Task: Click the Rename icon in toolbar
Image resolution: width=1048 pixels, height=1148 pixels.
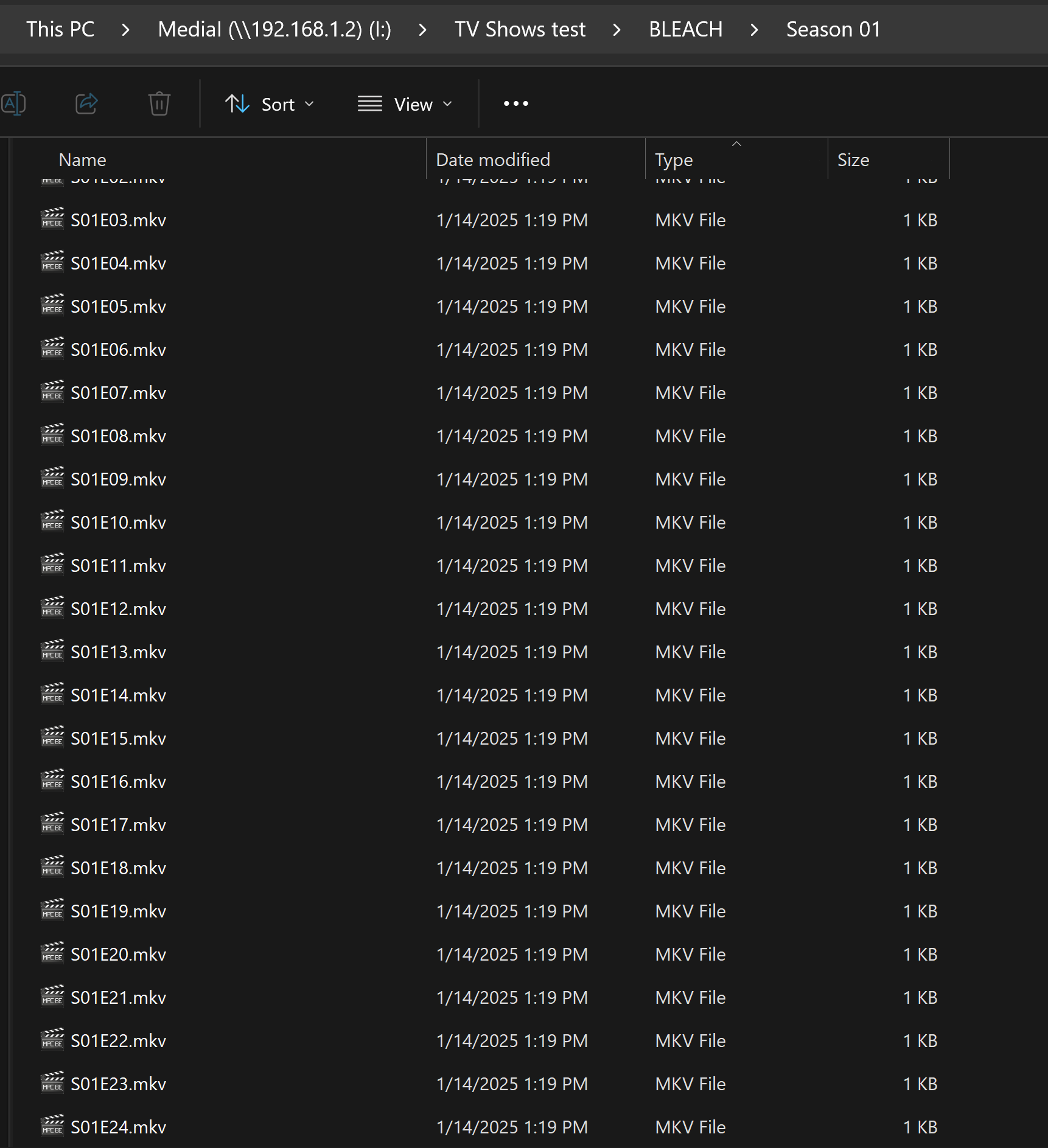Action: (x=13, y=103)
